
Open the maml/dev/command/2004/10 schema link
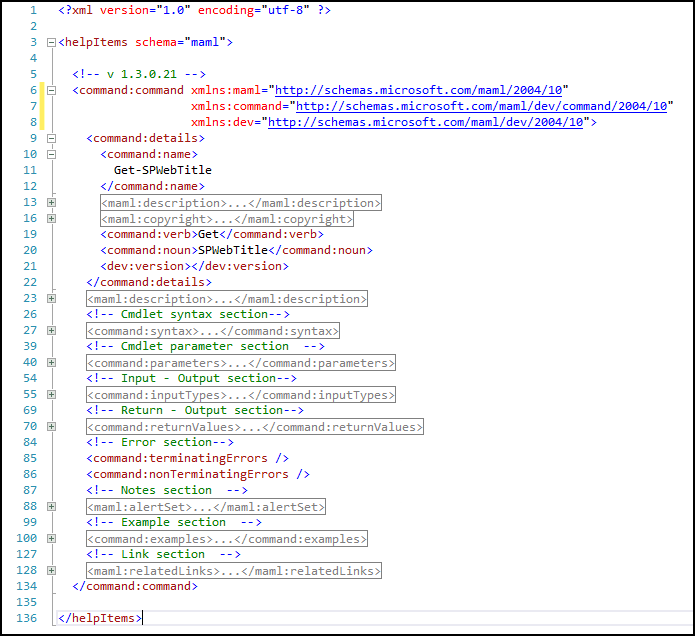coord(481,106)
